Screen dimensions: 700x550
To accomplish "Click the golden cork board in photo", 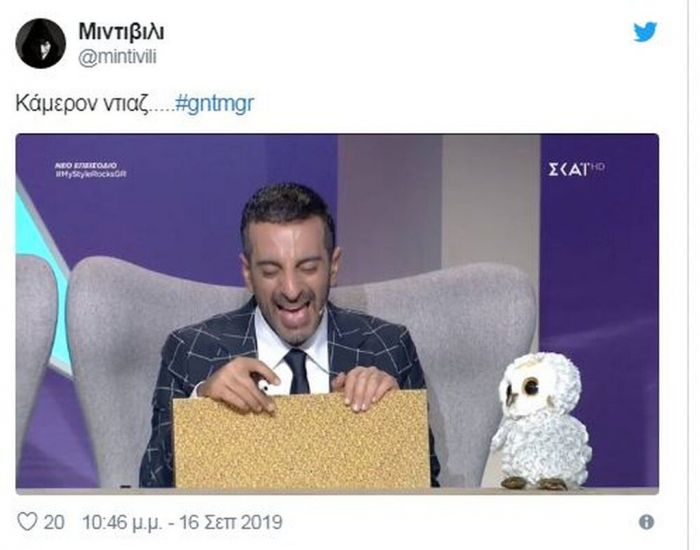I will (301, 440).
